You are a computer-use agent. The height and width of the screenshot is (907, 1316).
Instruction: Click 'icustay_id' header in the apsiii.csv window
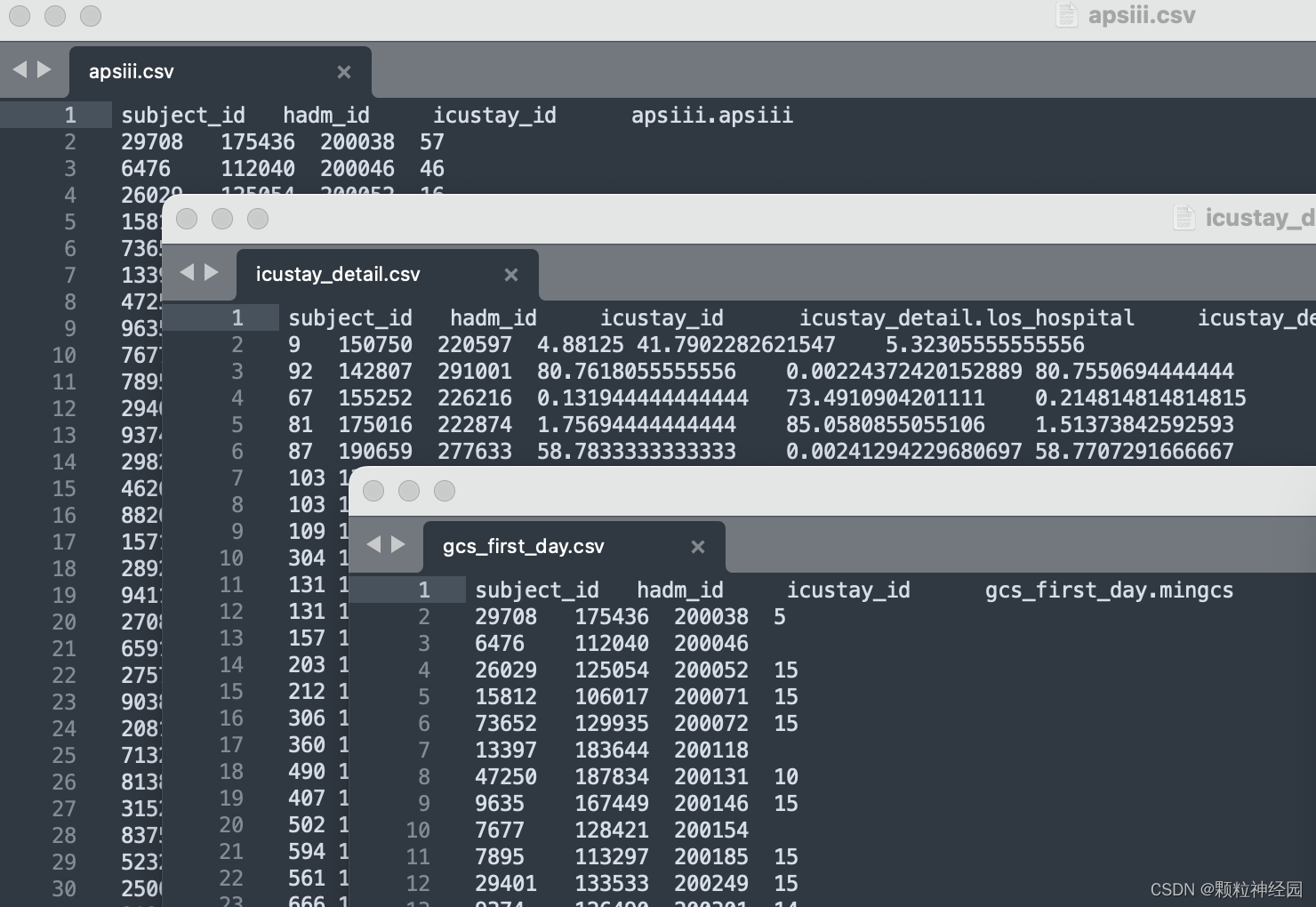(494, 116)
